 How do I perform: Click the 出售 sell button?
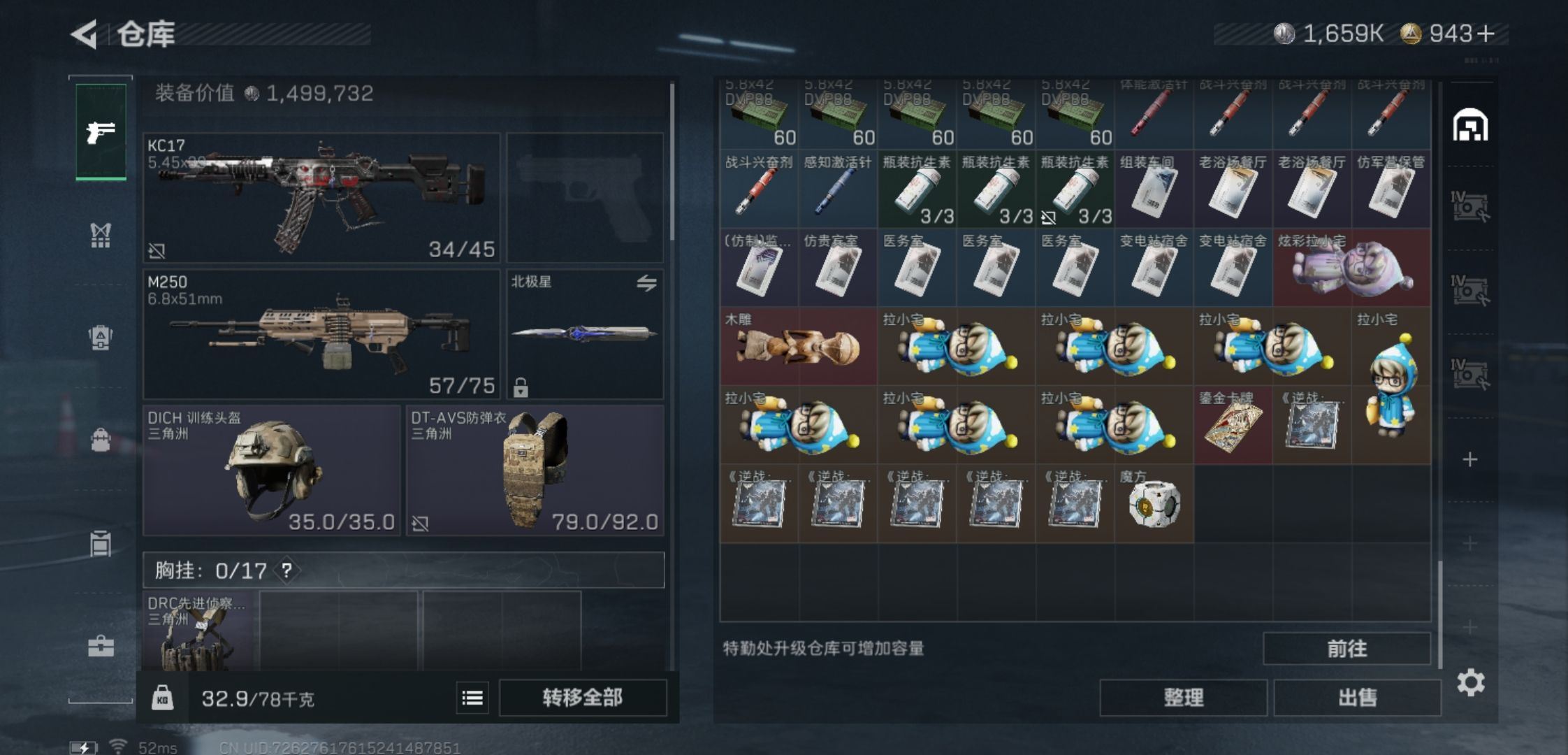tap(1357, 698)
